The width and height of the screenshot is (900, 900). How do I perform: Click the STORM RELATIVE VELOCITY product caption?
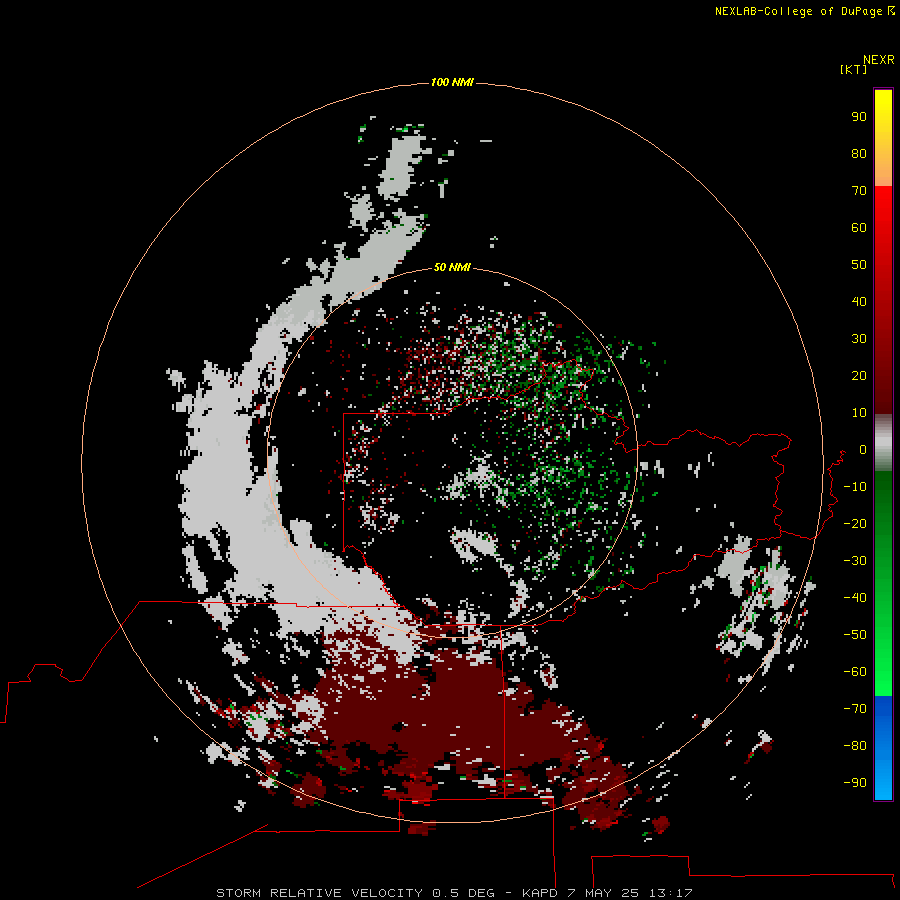pyautogui.click(x=454, y=893)
